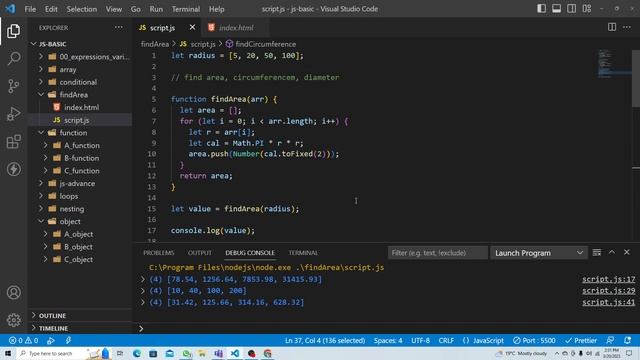The image size is (640, 360).
Task: Open script.js:17 source link
Action: [609, 279]
